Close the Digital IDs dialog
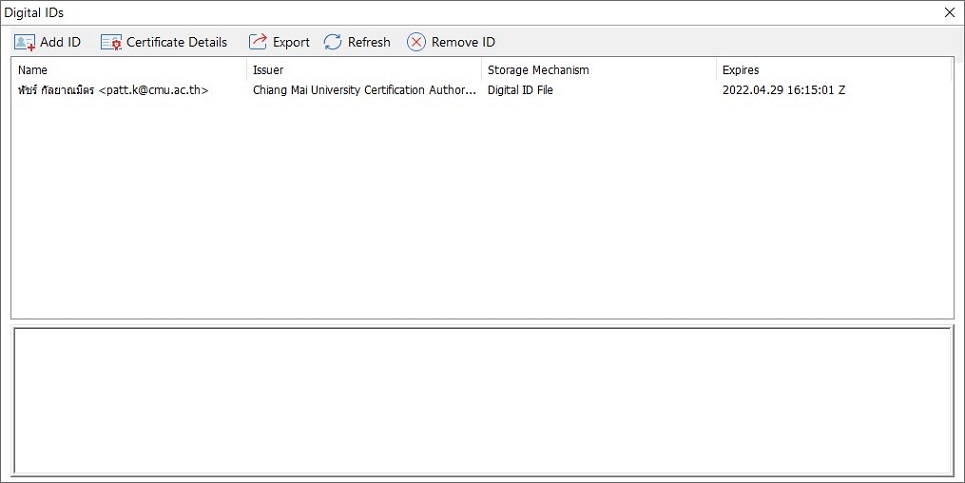Viewport: 965px width, 483px height. [950, 12]
